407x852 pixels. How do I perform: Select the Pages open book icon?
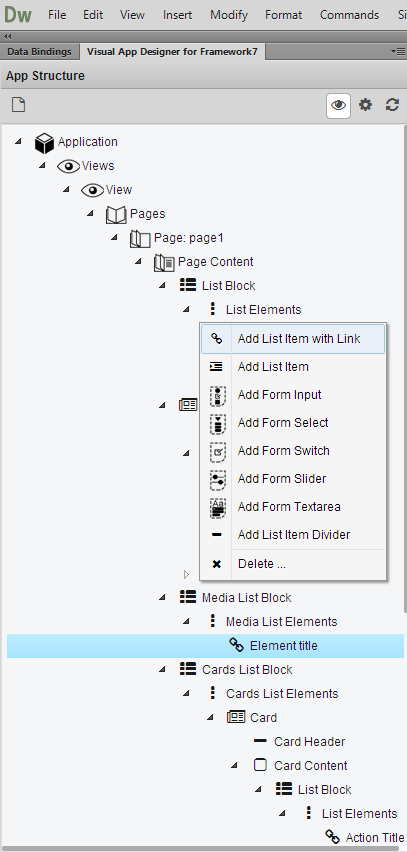click(x=116, y=215)
